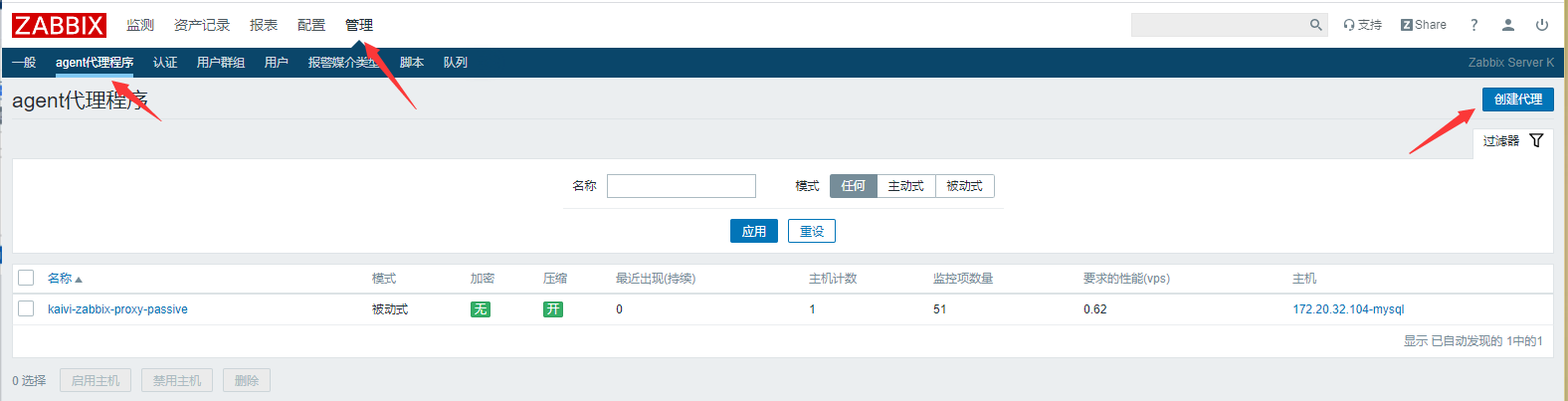The image size is (1568, 401).
Task: Click the 被动式 mode cell
Action: pos(390,309)
